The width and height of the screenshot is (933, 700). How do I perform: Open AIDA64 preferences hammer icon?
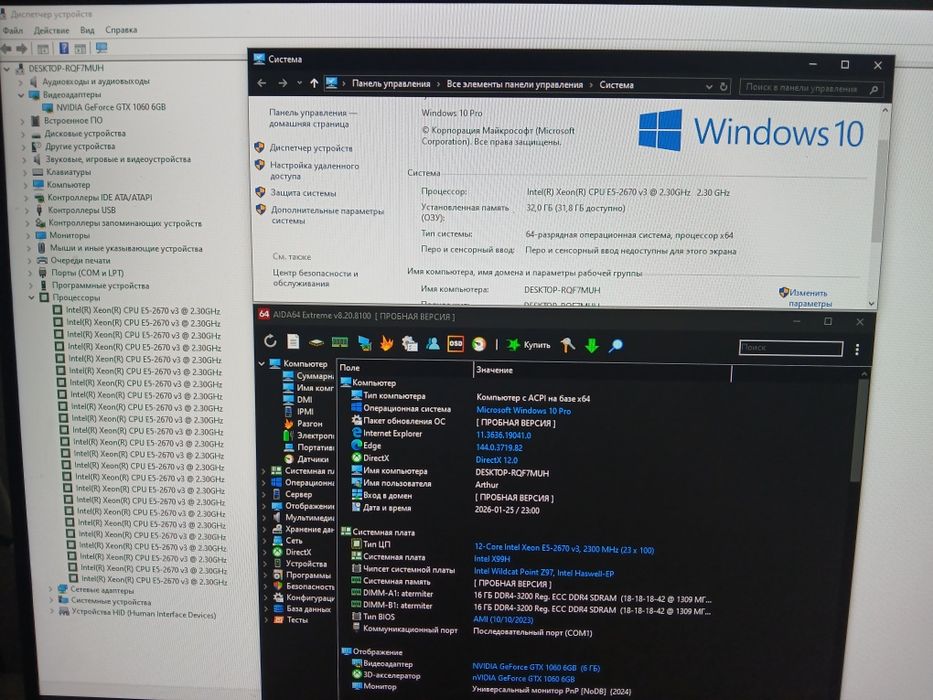click(568, 345)
